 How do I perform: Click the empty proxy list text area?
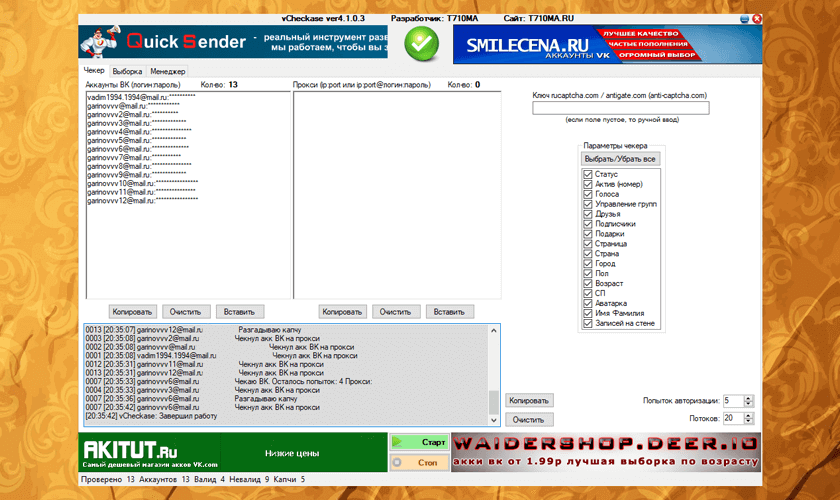pos(398,195)
